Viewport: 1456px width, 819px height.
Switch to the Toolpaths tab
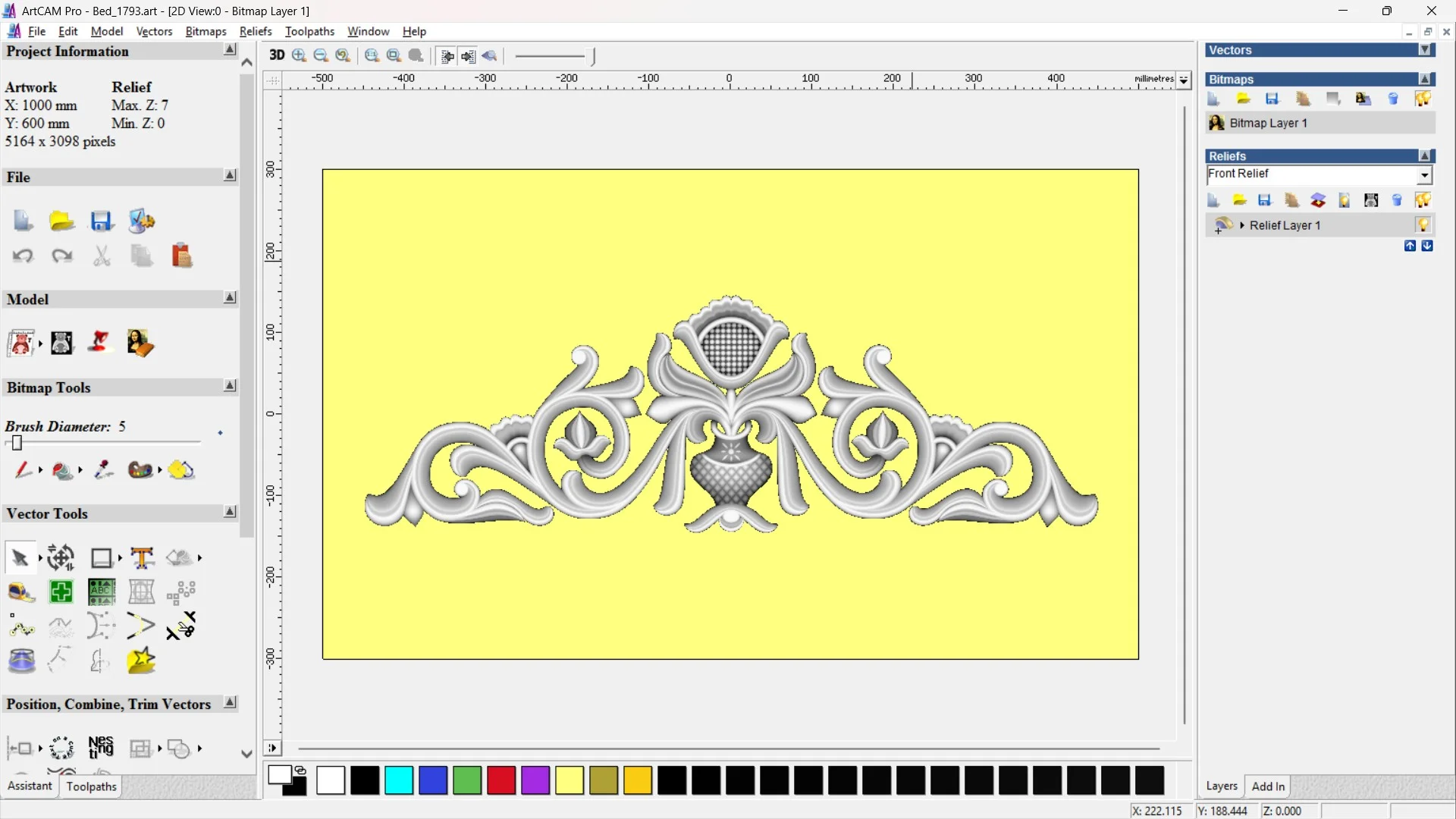pyautogui.click(x=91, y=786)
